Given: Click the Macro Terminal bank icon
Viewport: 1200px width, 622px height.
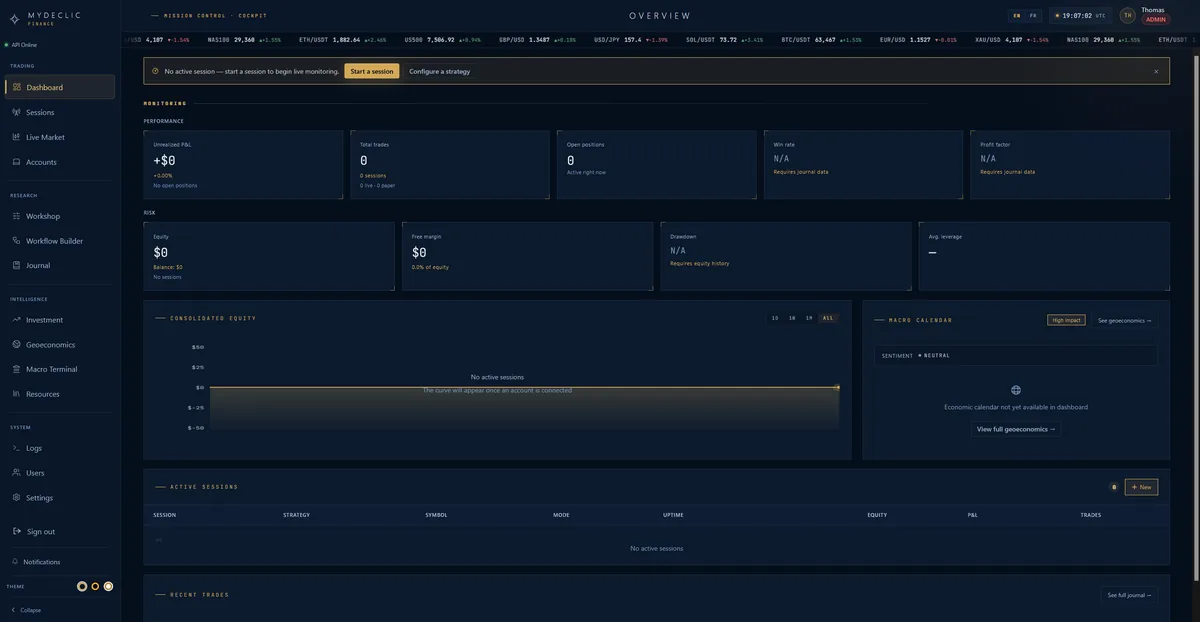Looking at the screenshot, I should (17, 369).
